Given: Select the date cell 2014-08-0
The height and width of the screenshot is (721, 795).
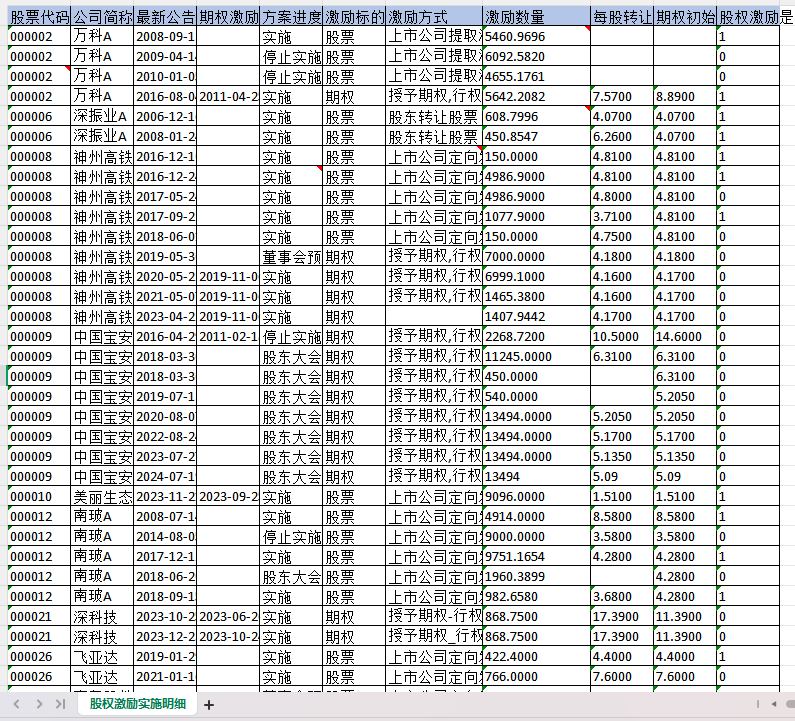Looking at the screenshot, I should click(x=165, y=536).
